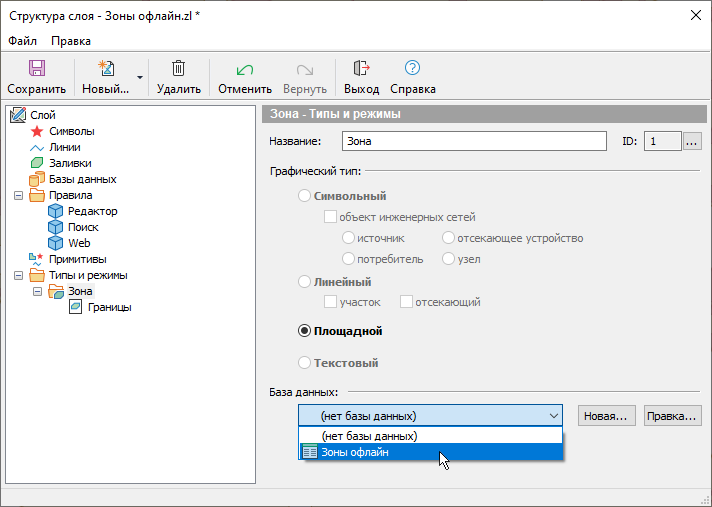This screenshot has width=712, height=507.
Task: Open Help (Справка) from the toolbar
Action: [412, 69]
